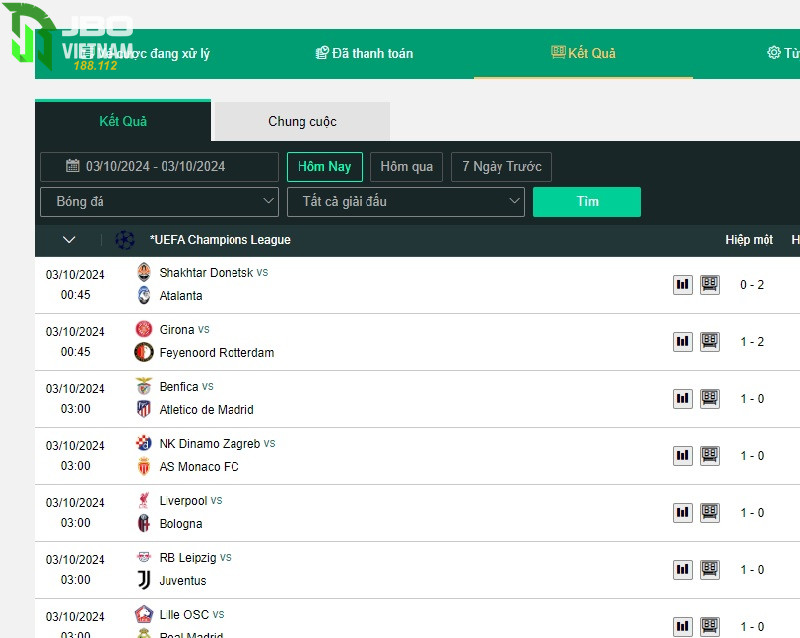Click the Juventus team crest
The width and height of the screenshot is (800, 638).
pos(144,580)
